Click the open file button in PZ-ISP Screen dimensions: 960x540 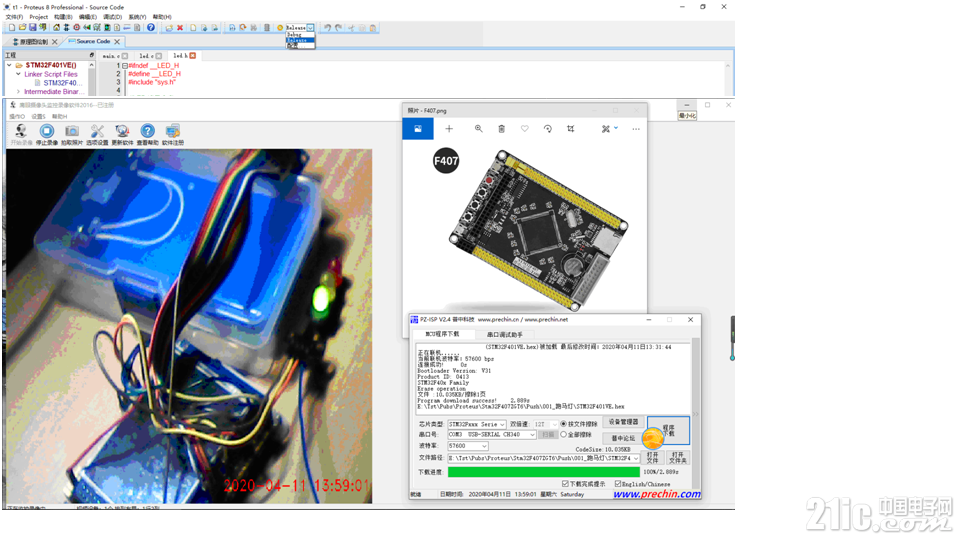[x=653, y=458]
